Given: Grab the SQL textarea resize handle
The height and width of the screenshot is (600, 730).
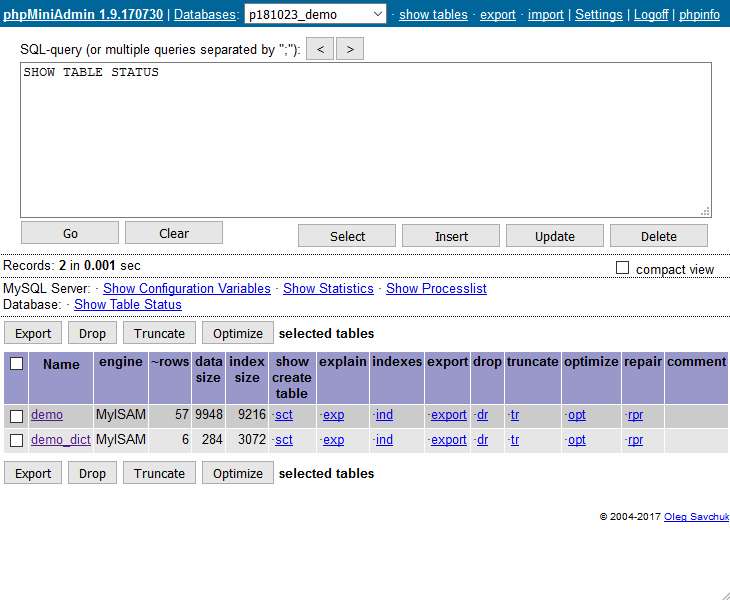Looking at the screenshot, I should click(x=705, y=211).
